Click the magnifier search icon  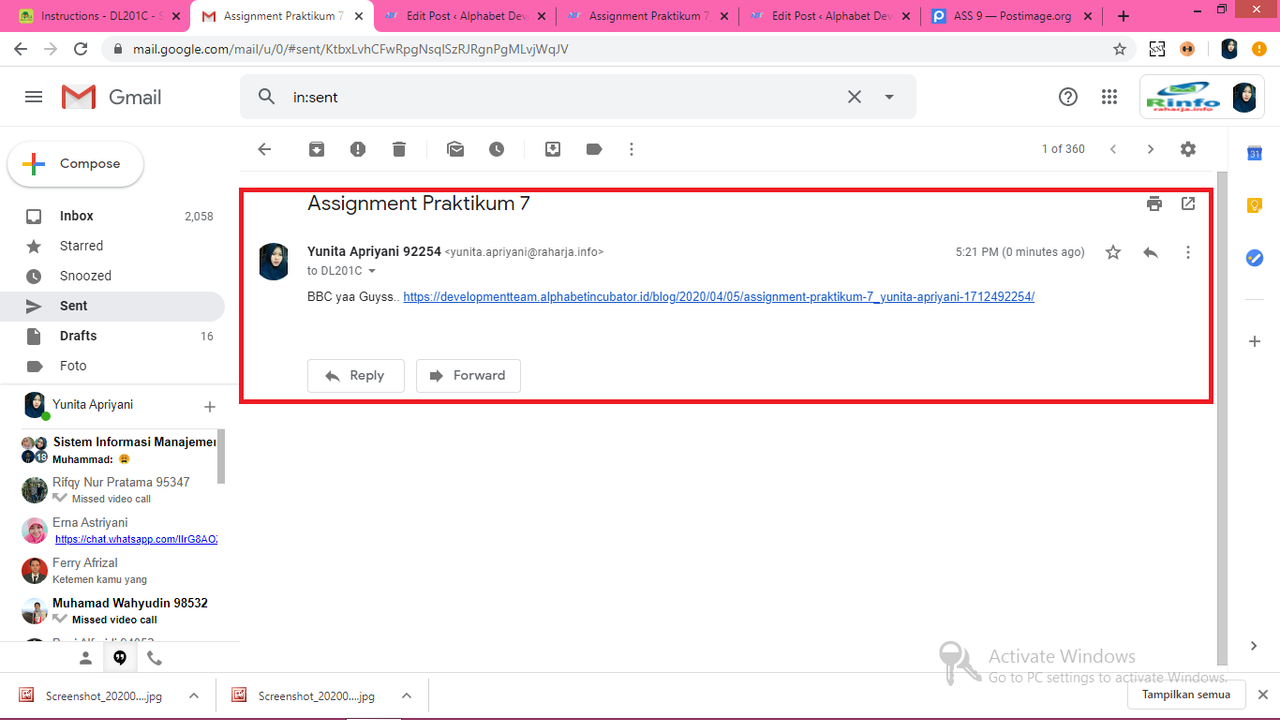266,97
